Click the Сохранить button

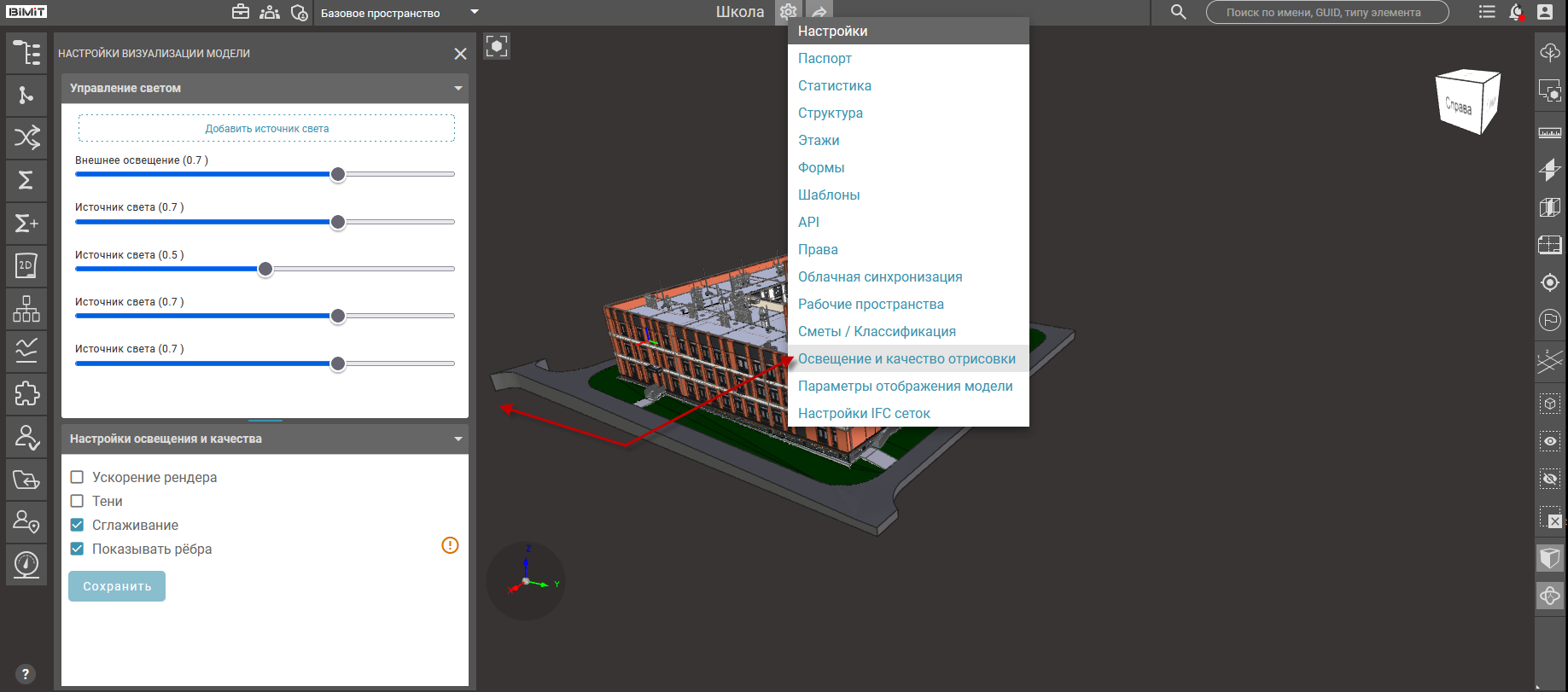tap(117, 586)
